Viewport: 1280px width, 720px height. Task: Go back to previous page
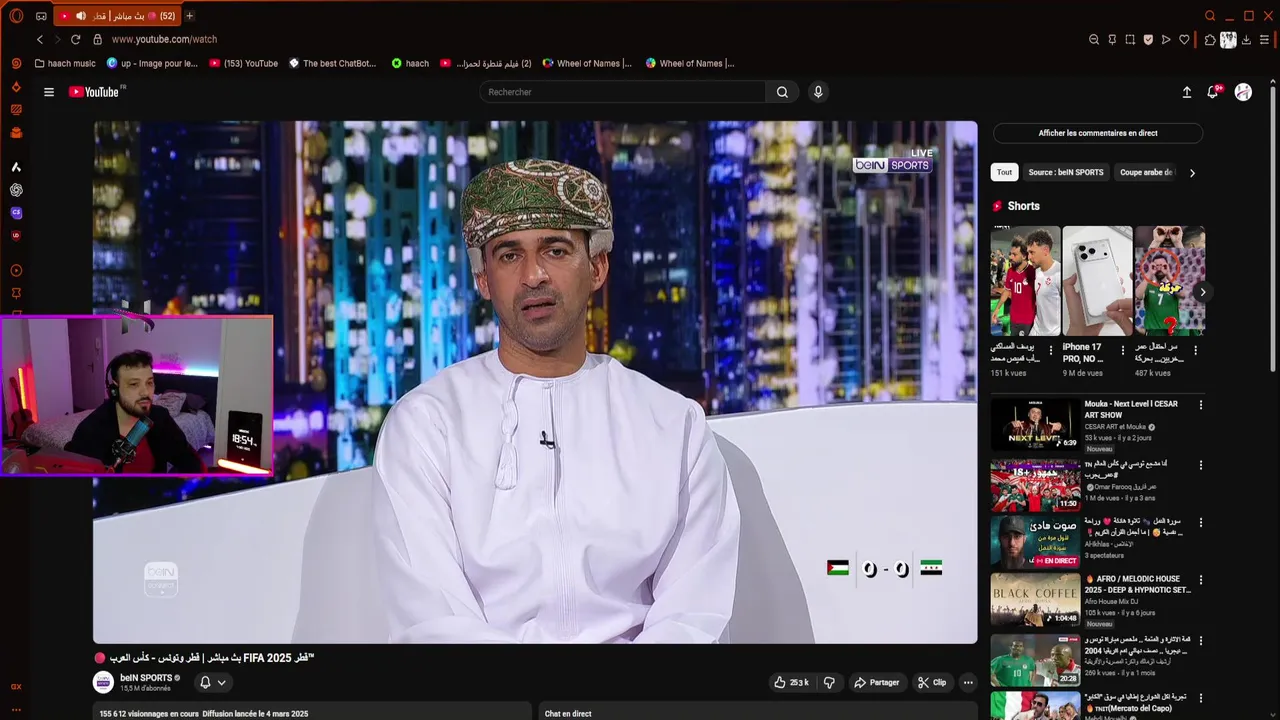coord(40,39)
